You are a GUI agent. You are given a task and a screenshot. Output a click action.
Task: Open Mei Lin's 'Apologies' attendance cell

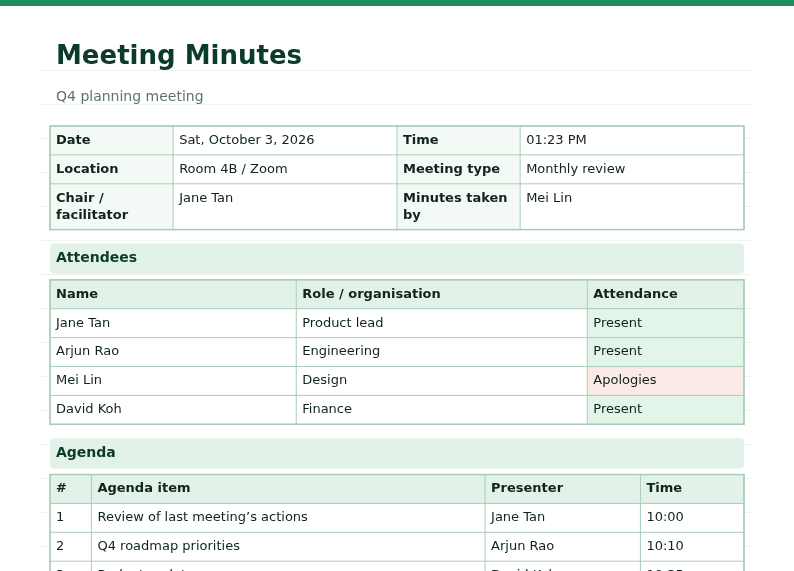tap(665, 381)
